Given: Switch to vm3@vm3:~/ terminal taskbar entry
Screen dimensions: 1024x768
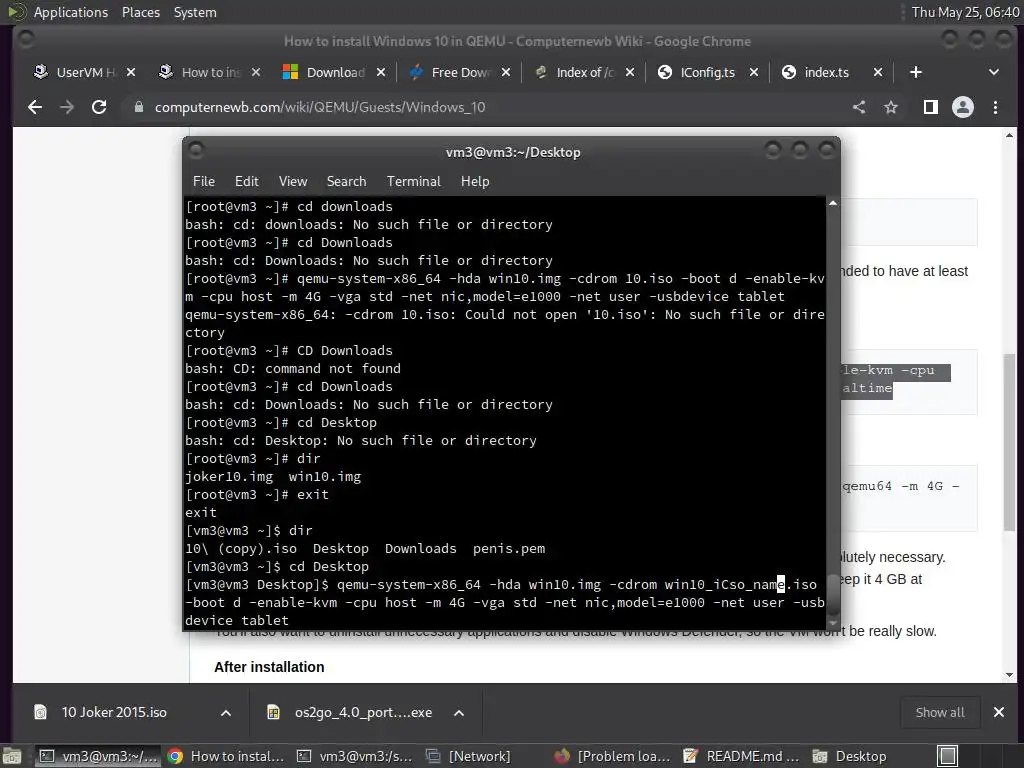Looking at the screenshot, I should (97, 756).
